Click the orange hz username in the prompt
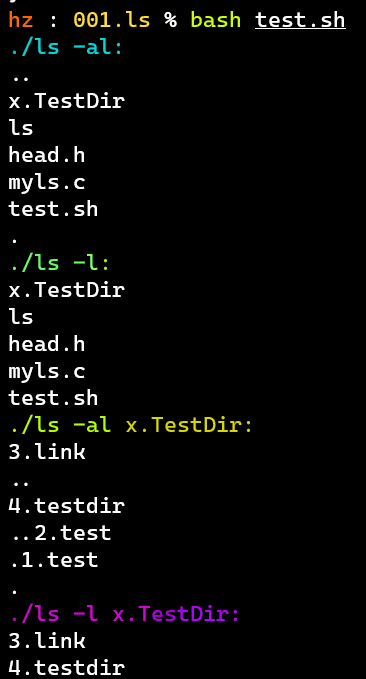This screenshot has width=366, height=679. (x=21, y=20)
